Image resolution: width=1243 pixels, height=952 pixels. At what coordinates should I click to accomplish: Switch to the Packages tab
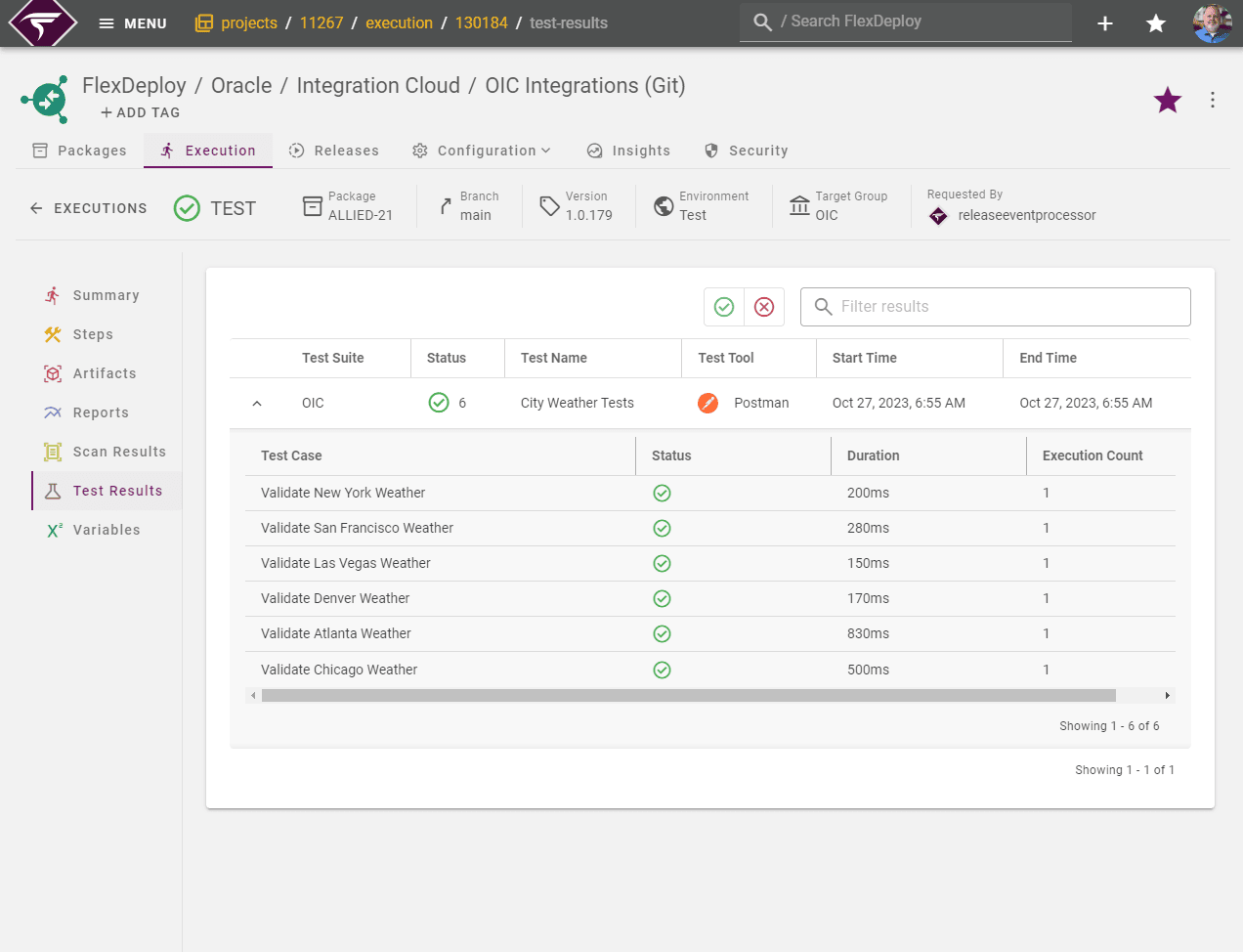pyautogui.click(x=79, y=151)
